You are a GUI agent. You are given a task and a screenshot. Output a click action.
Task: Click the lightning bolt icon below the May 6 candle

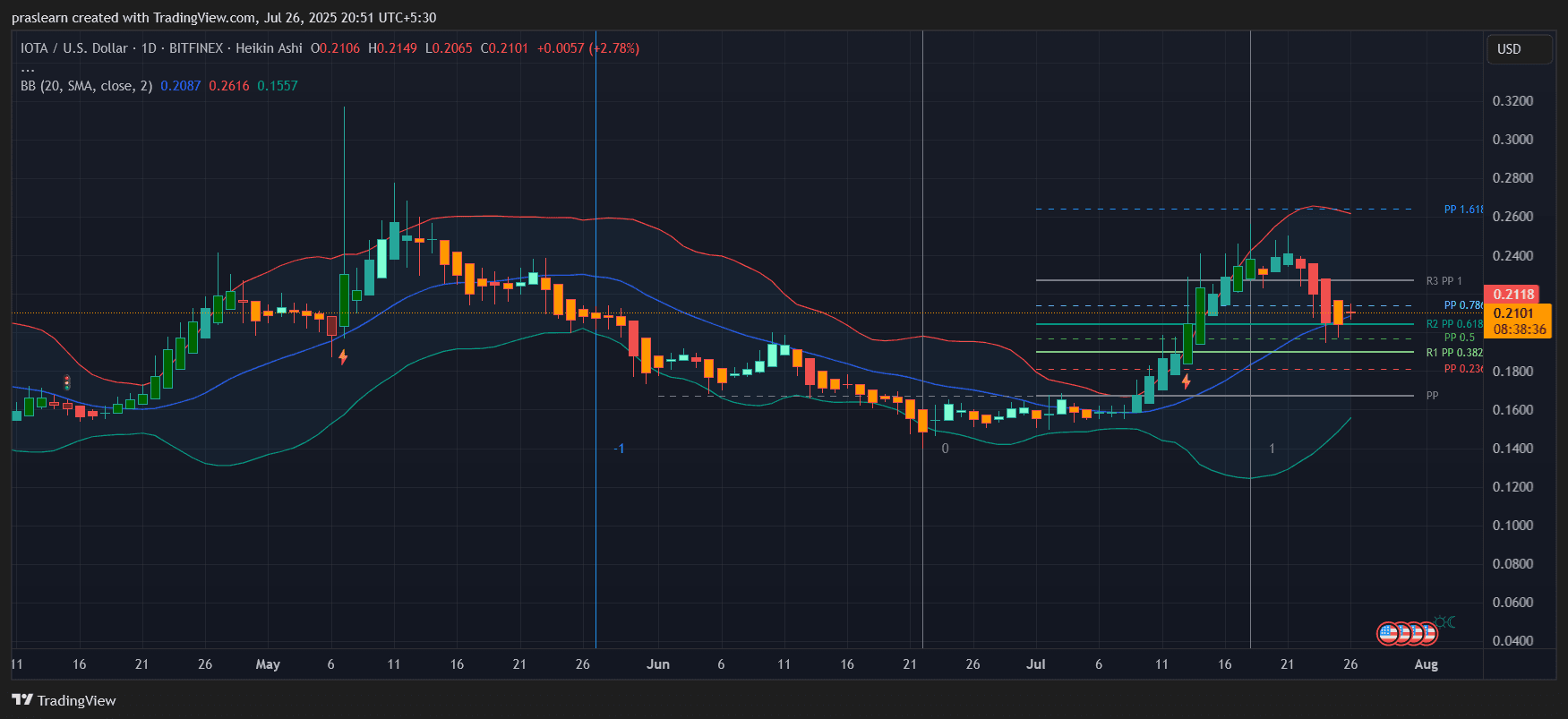point(343,356)
